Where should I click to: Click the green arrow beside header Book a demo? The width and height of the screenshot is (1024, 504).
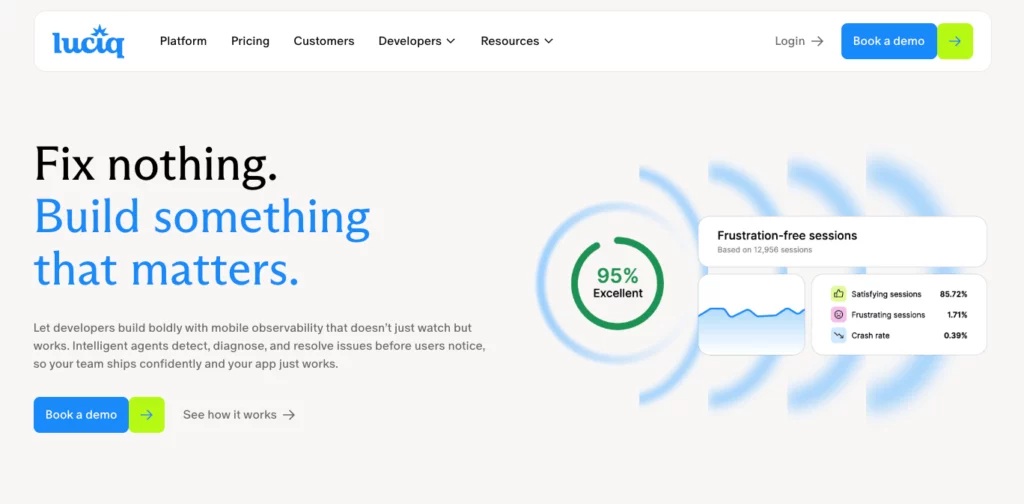955,41
